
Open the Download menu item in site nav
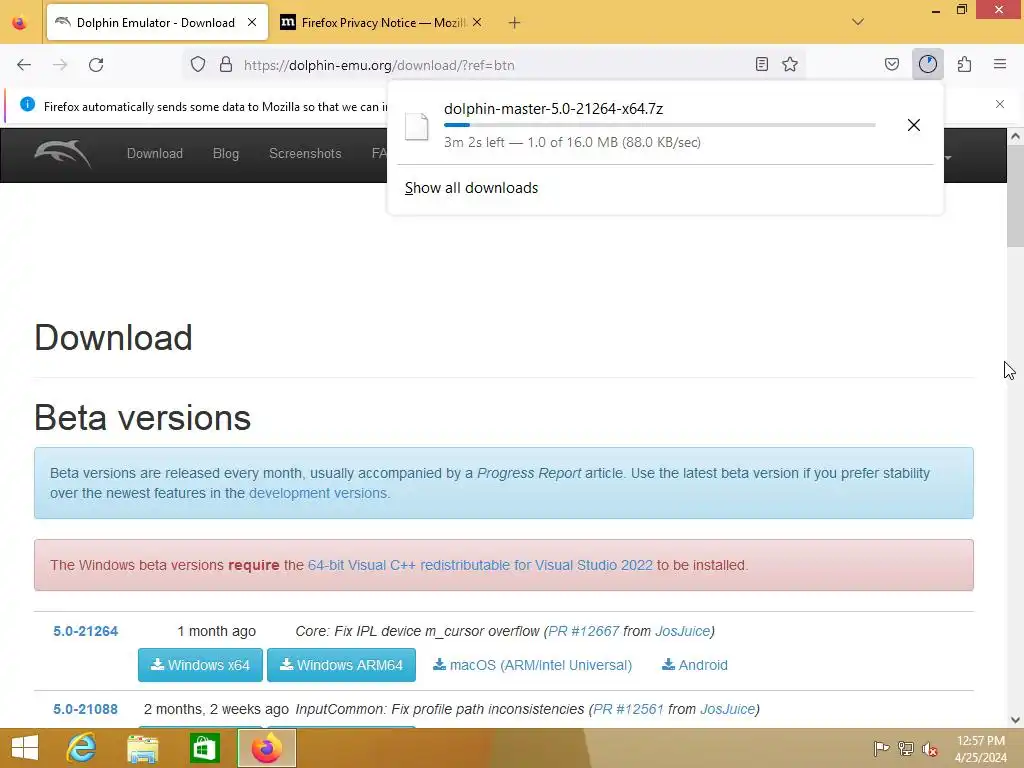[x=155, y=153]
